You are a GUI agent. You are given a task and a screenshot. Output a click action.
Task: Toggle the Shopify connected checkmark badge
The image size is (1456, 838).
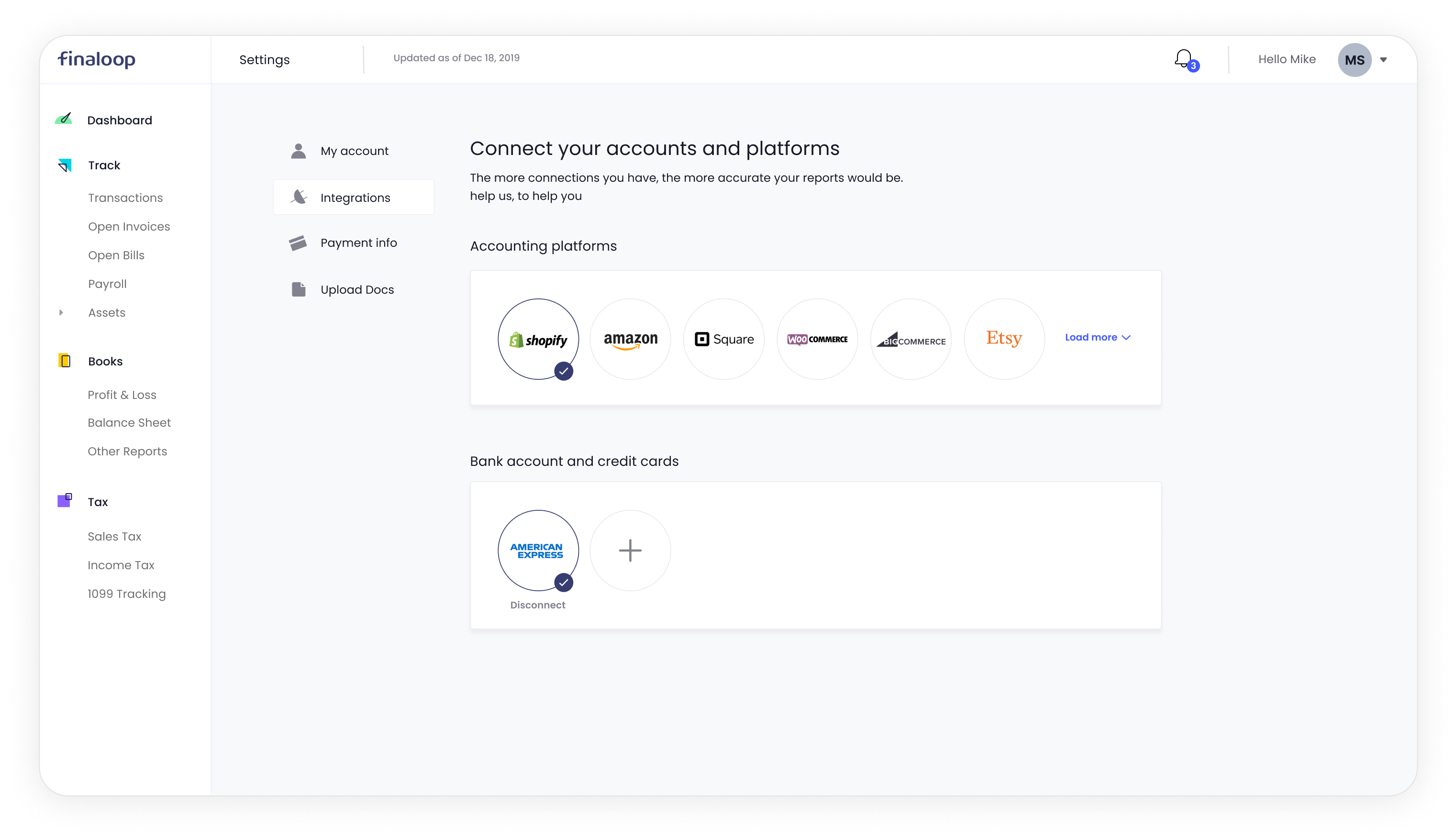[564, 371]
